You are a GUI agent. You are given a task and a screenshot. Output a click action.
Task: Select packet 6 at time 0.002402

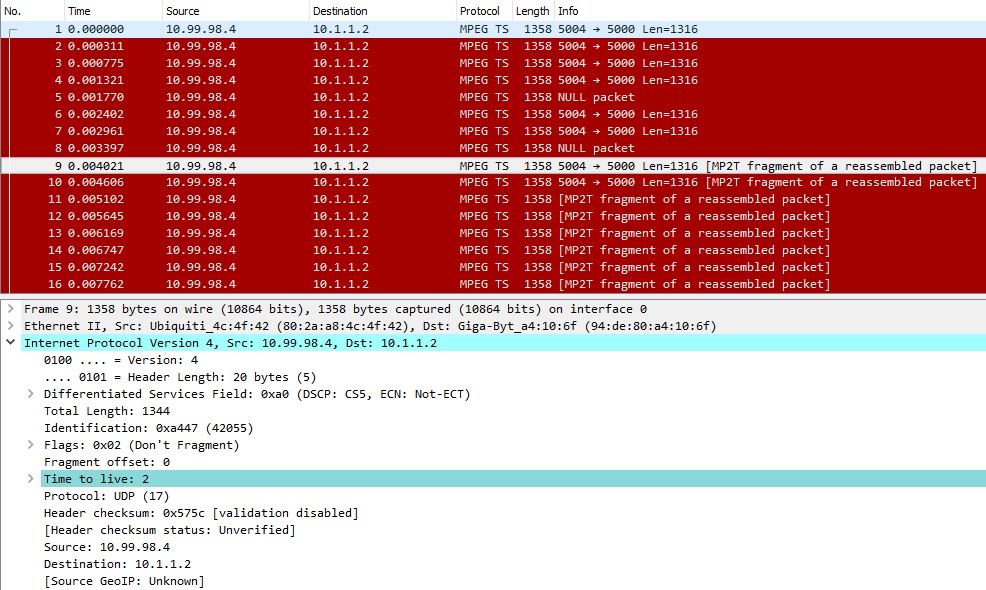pyautogui.click(x=493, y=114)
